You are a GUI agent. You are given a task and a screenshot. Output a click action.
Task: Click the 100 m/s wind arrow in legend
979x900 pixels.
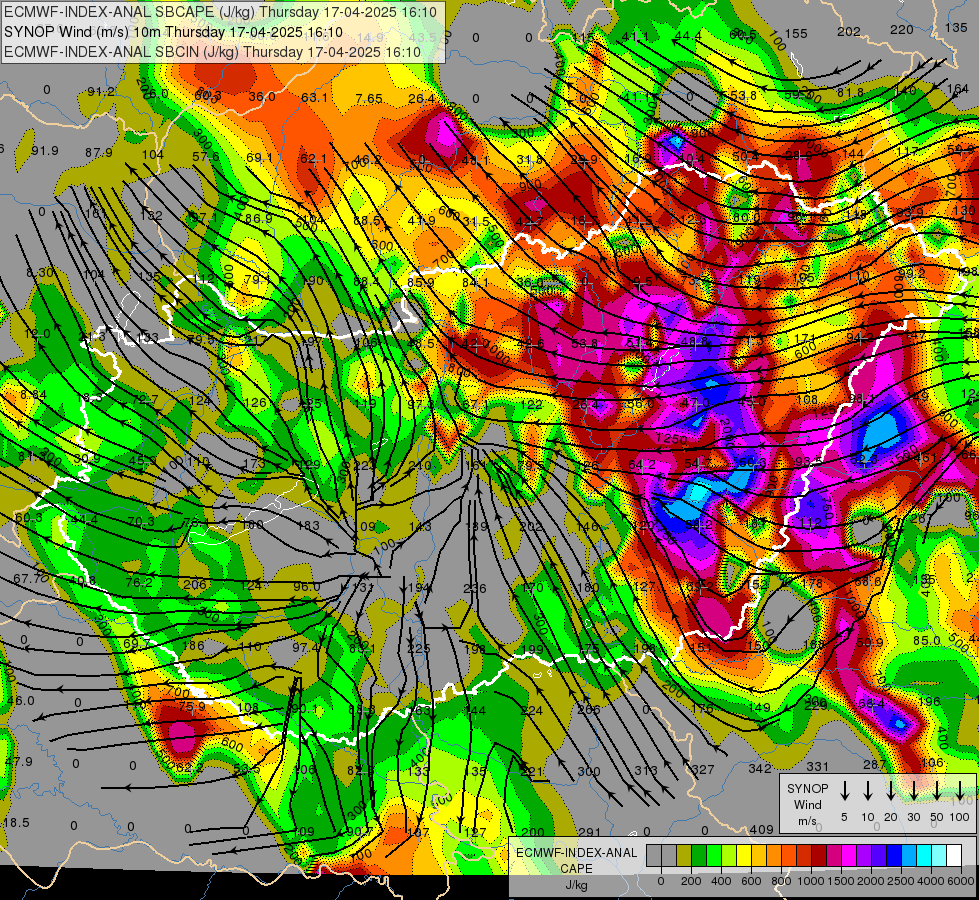coord(960,790)
